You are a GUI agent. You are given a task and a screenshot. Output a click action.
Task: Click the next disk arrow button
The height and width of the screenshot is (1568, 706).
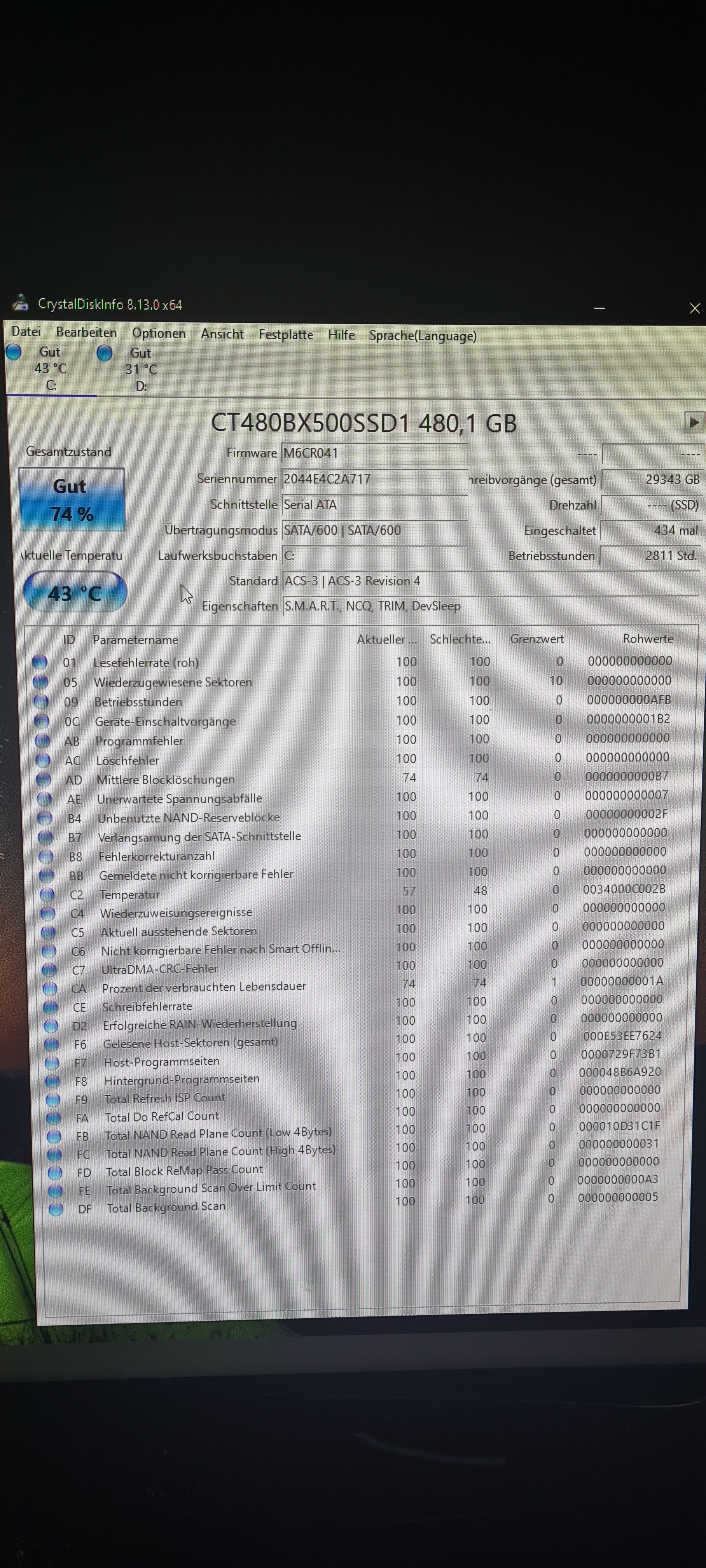[x=693, y=422]
